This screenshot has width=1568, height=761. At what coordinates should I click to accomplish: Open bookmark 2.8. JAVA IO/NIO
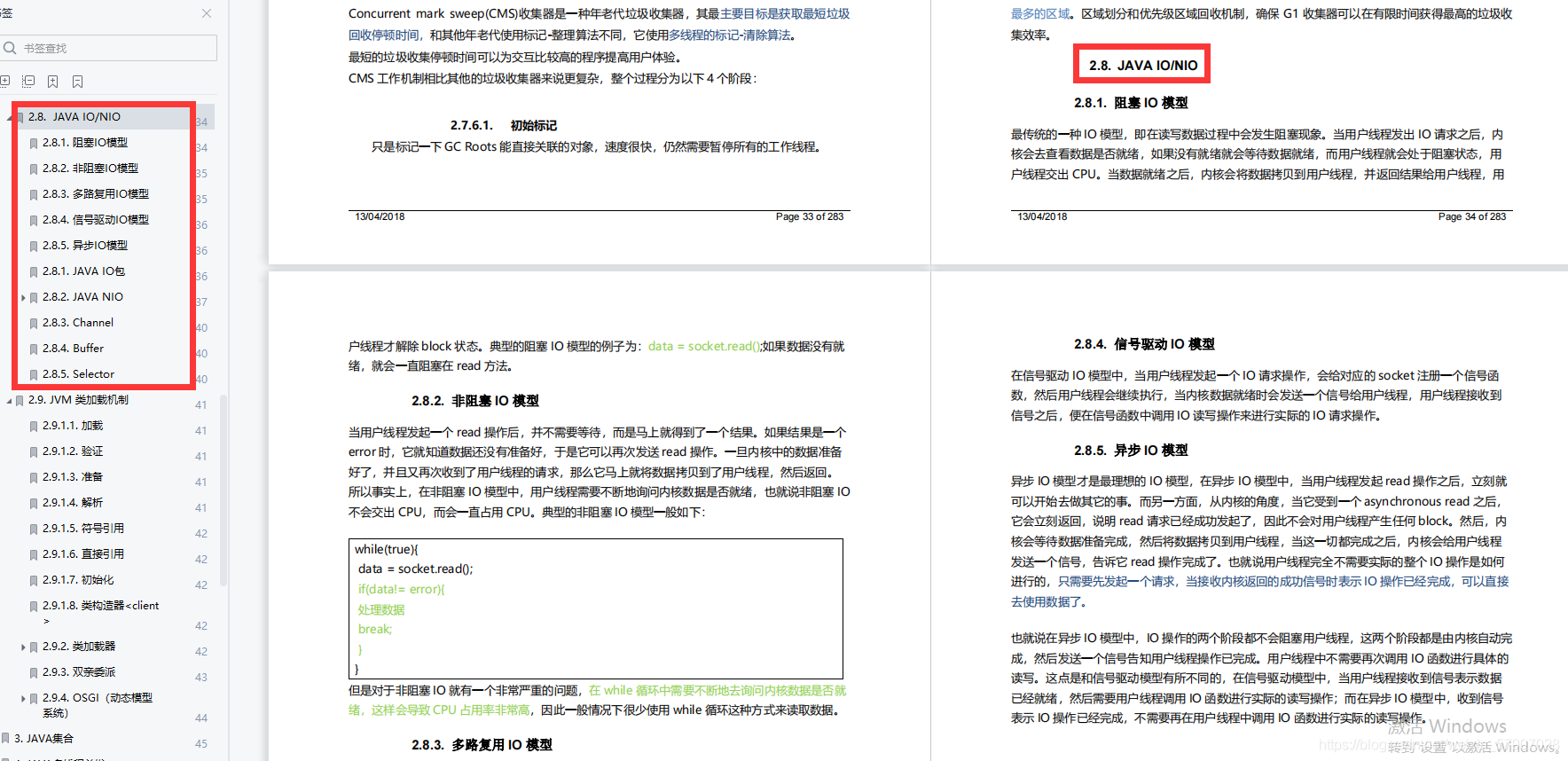(74, 116)
